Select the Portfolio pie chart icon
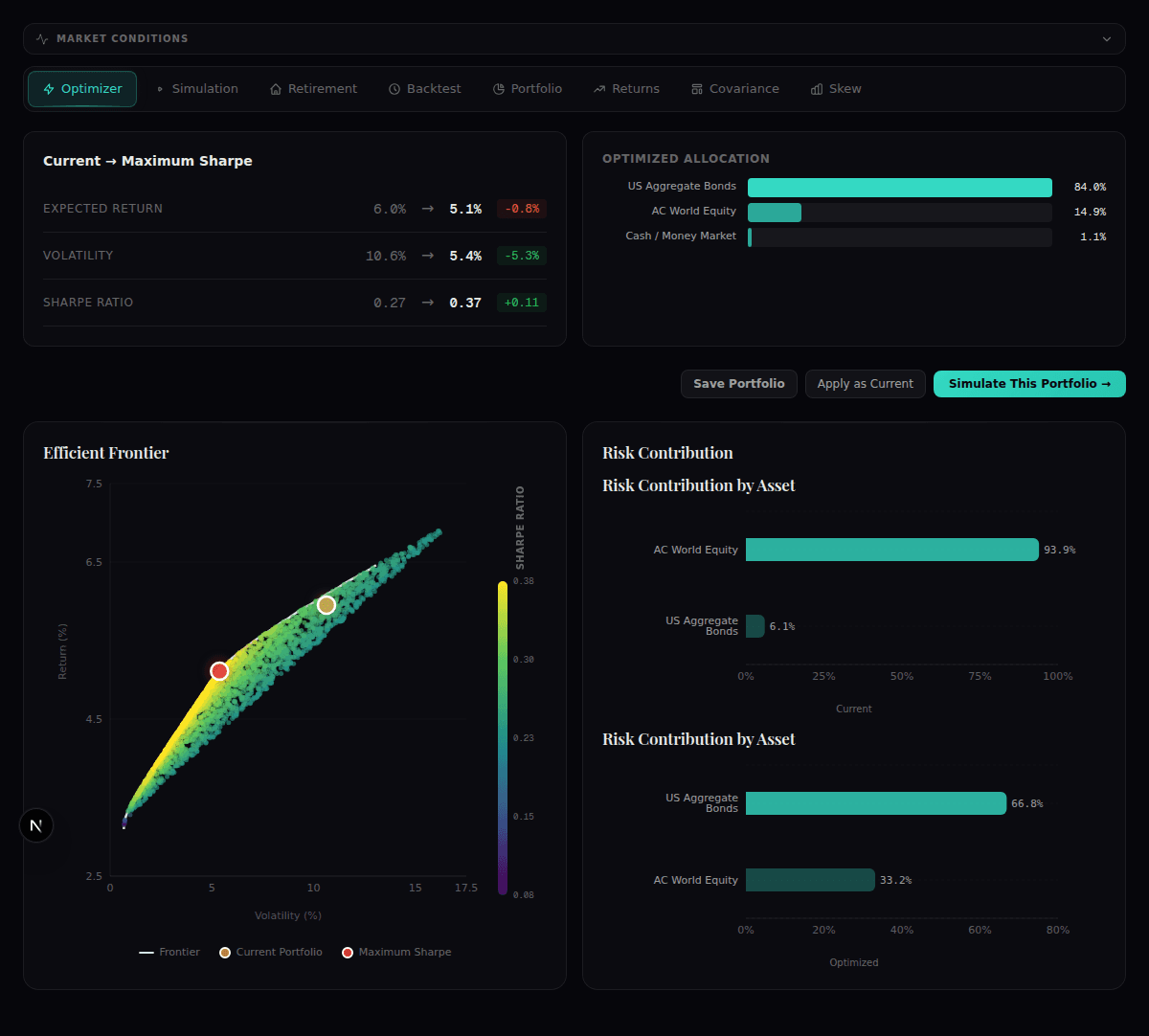 click(x=497, y=88)
